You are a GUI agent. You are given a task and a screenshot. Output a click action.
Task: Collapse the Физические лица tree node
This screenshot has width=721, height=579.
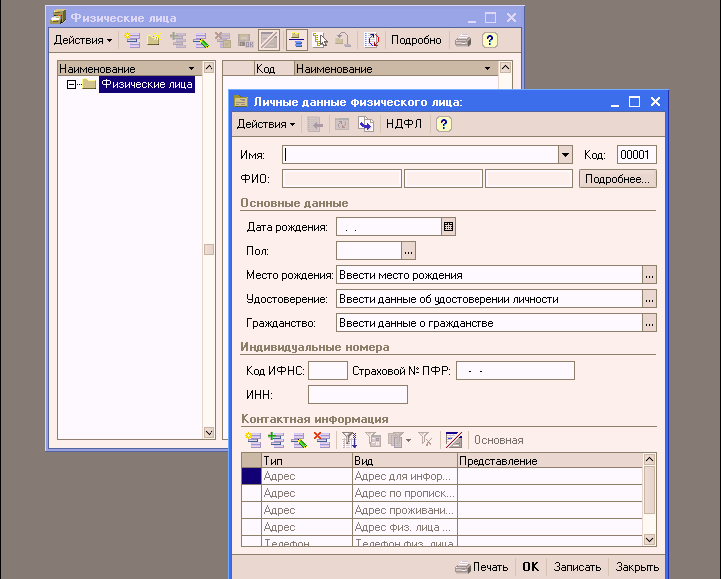tap(72, 84)
